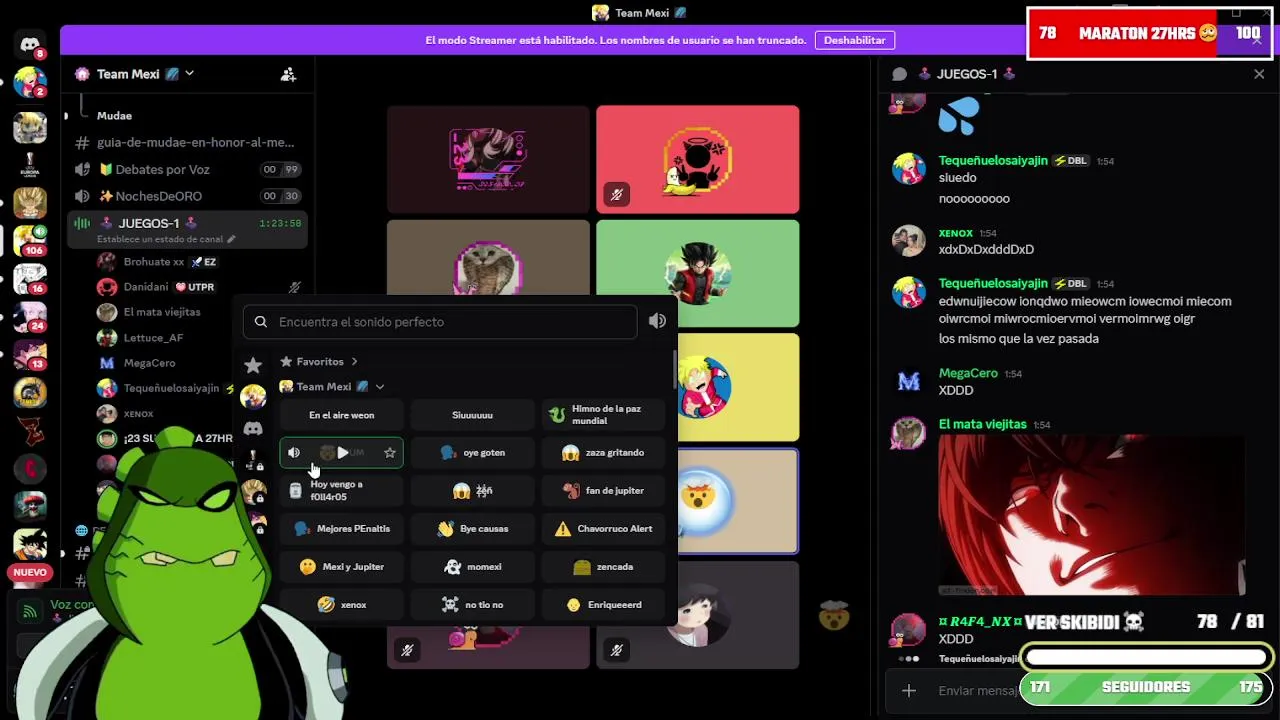Play the hovered sound with play icon

(343, 453)
